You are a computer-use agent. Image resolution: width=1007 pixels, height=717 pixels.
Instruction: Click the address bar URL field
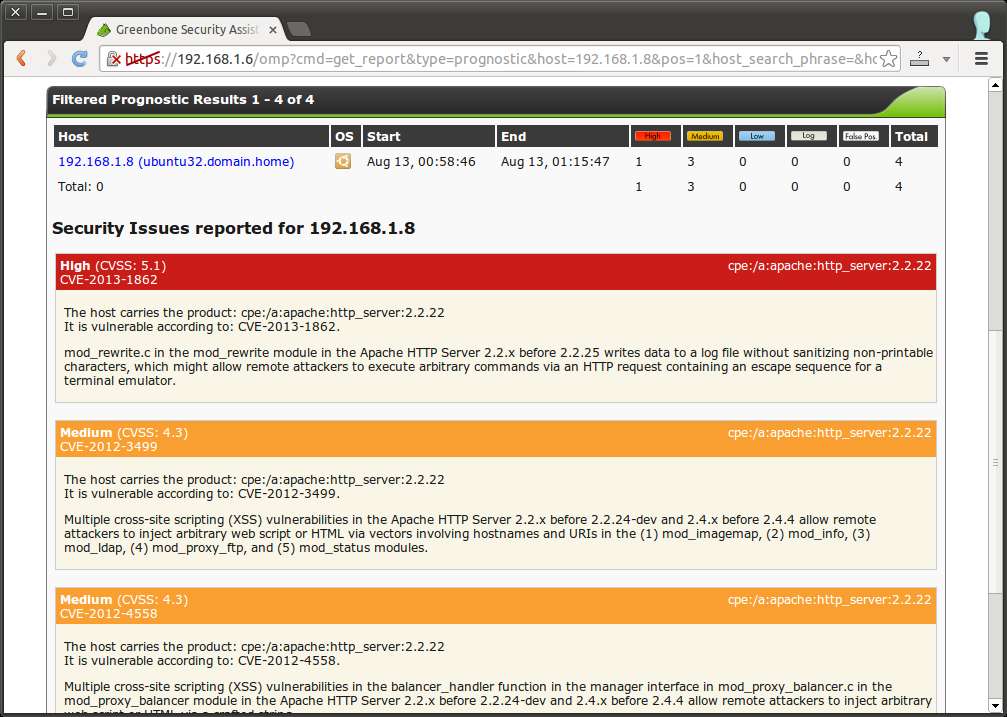point(501,59)
